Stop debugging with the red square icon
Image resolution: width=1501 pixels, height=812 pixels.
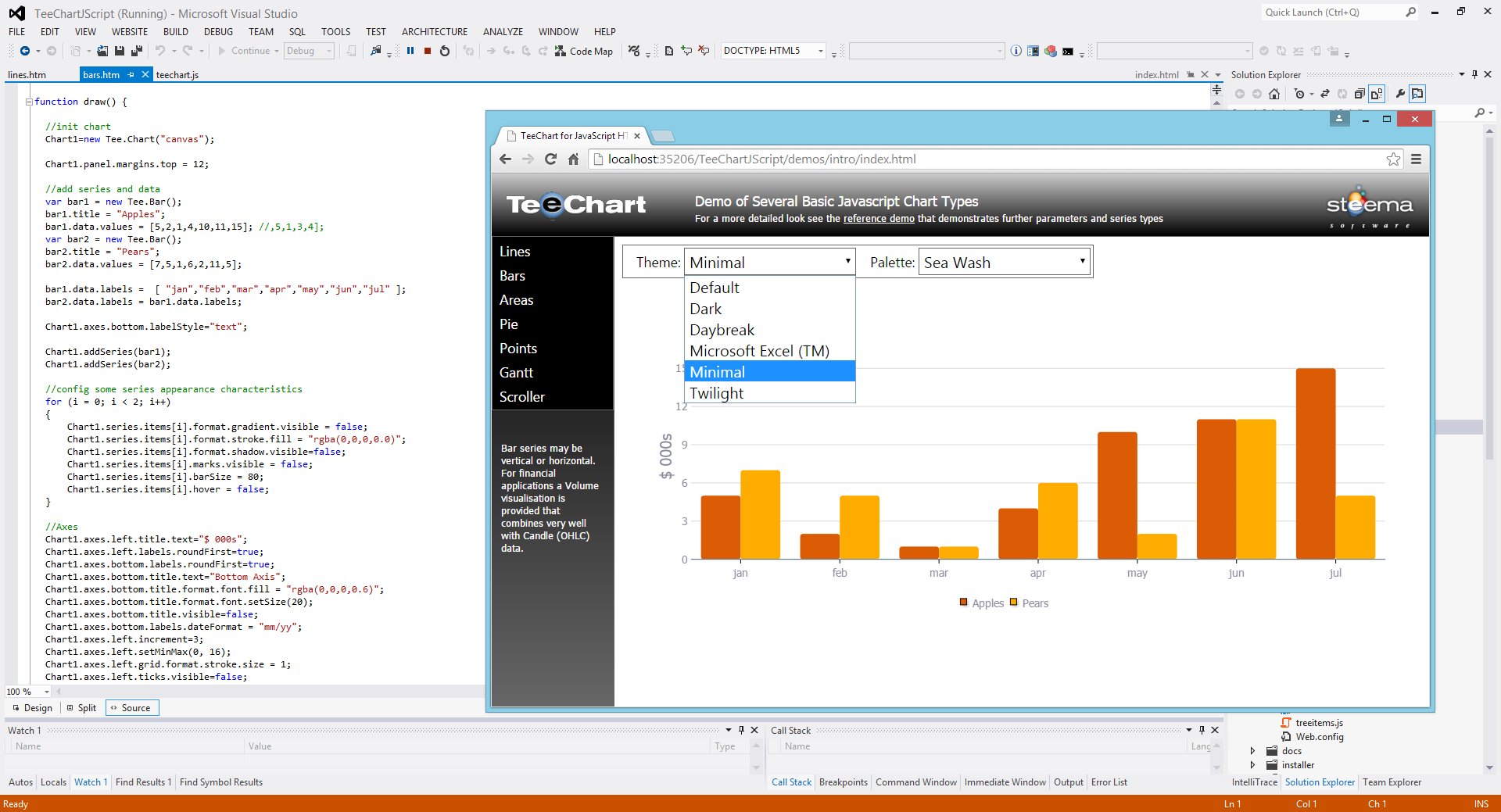(428, 51)
